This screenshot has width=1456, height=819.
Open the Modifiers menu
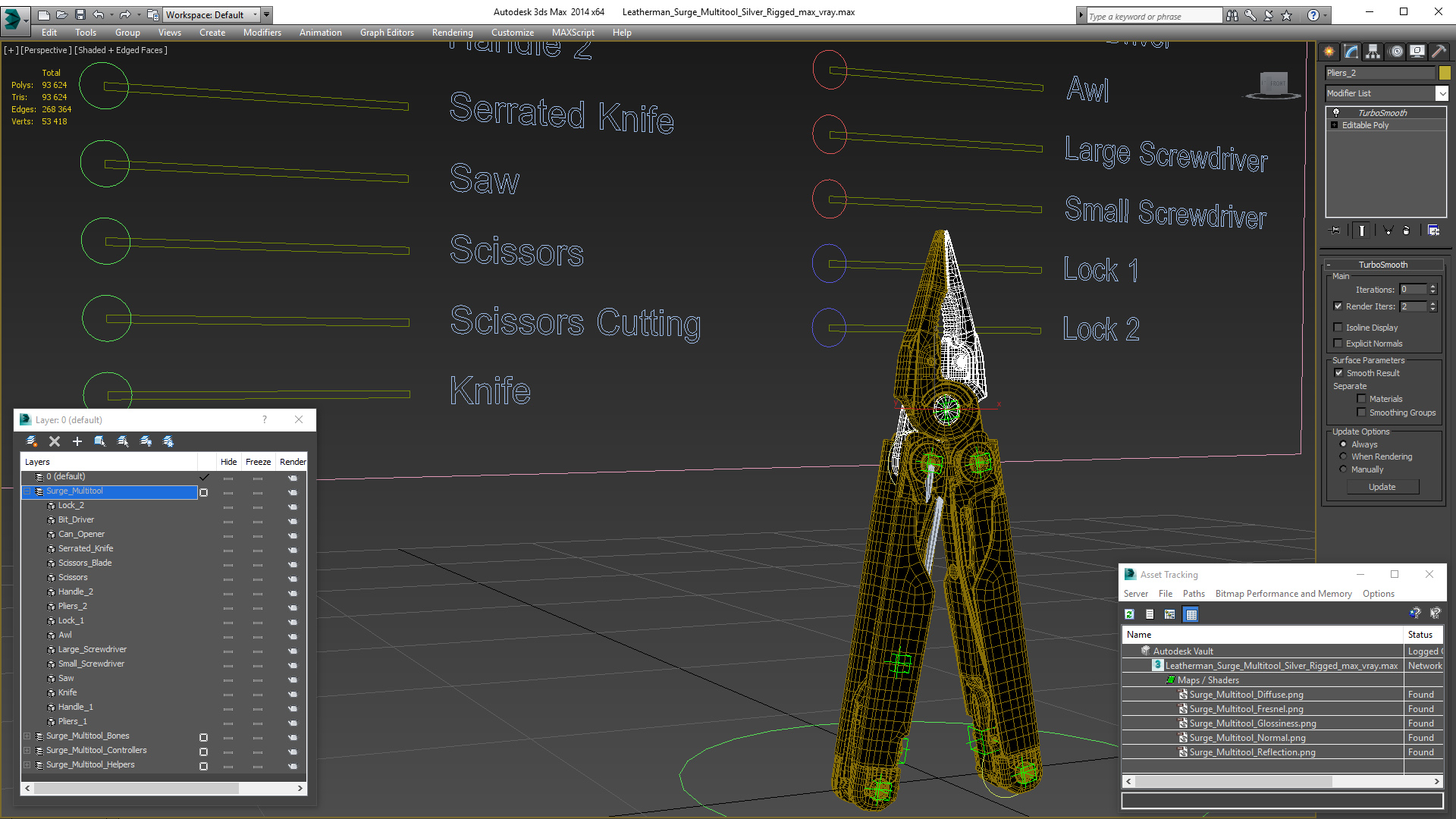pos(262,33)
